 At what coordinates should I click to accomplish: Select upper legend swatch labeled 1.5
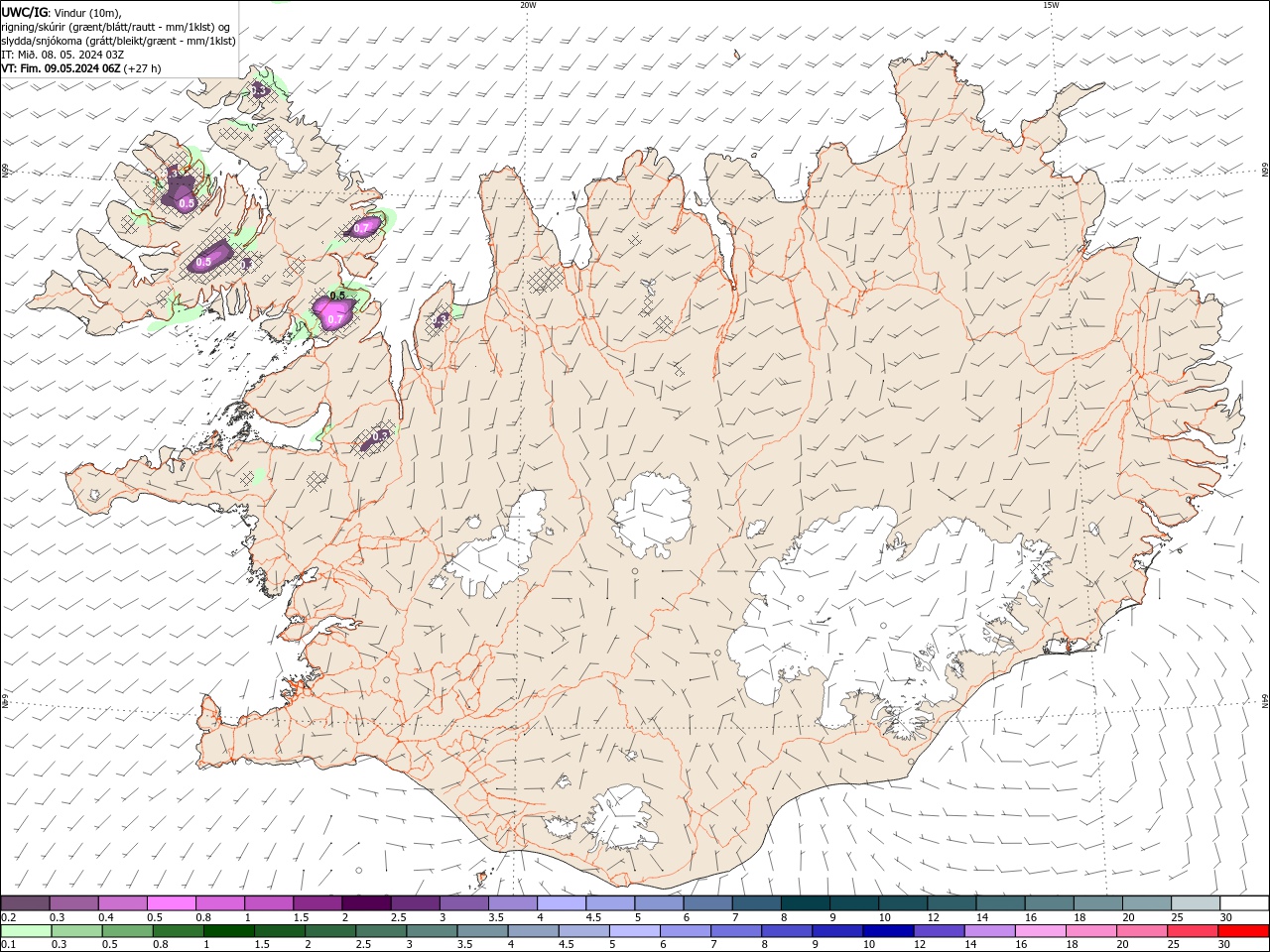(317, 903)
